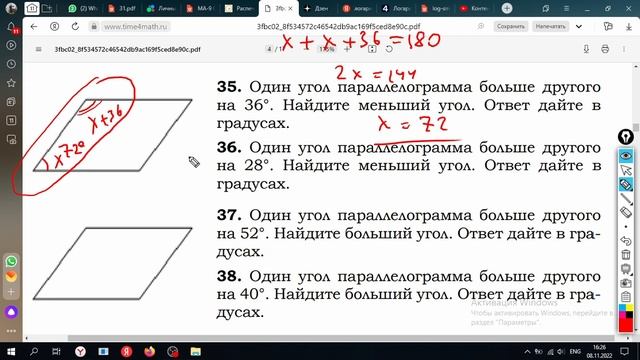Open collections icon in browser sidebar

tap(11, 102)
